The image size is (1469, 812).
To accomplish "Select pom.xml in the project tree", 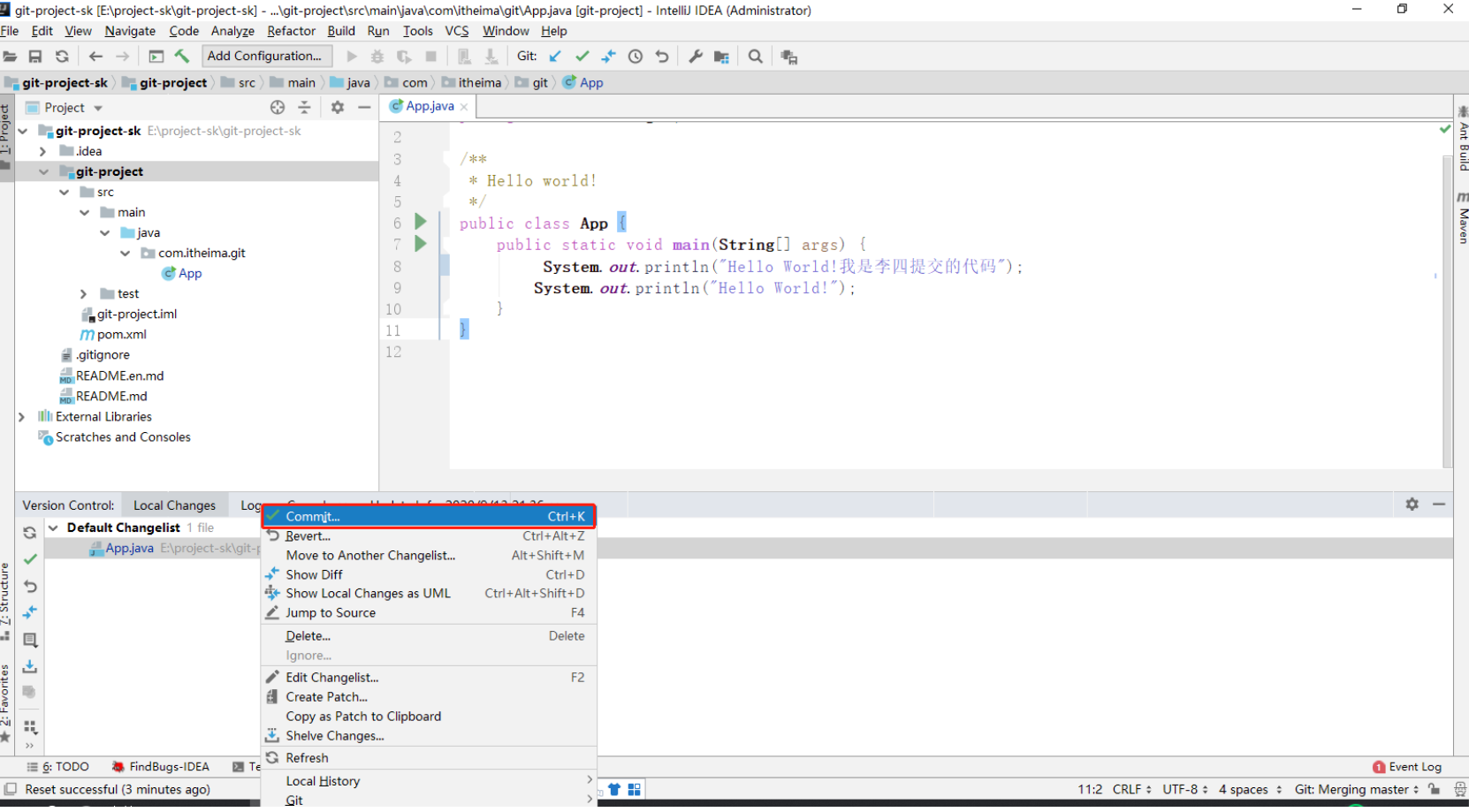I will coord(121,335).
